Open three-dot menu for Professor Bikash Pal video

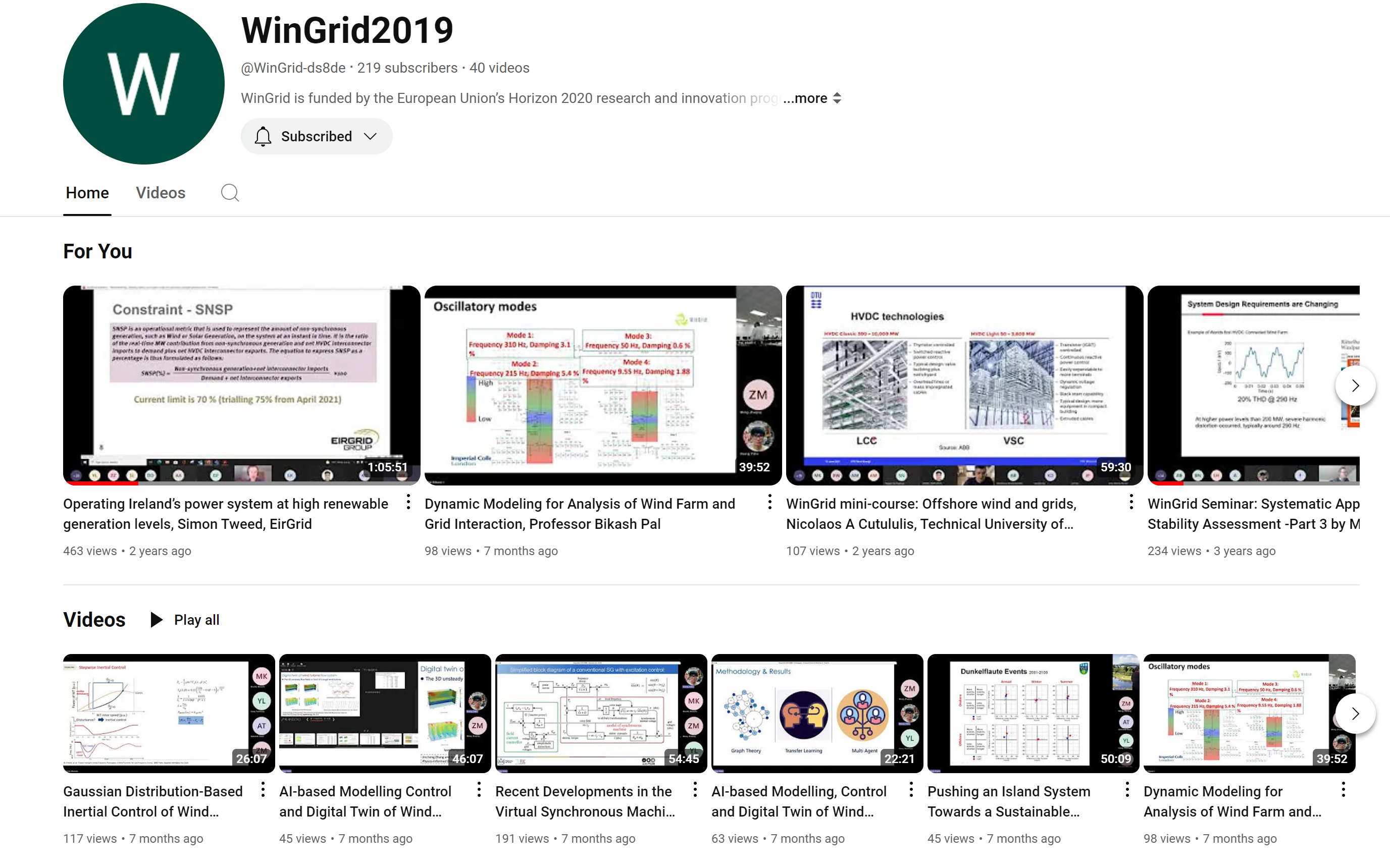tap(769, 502)
